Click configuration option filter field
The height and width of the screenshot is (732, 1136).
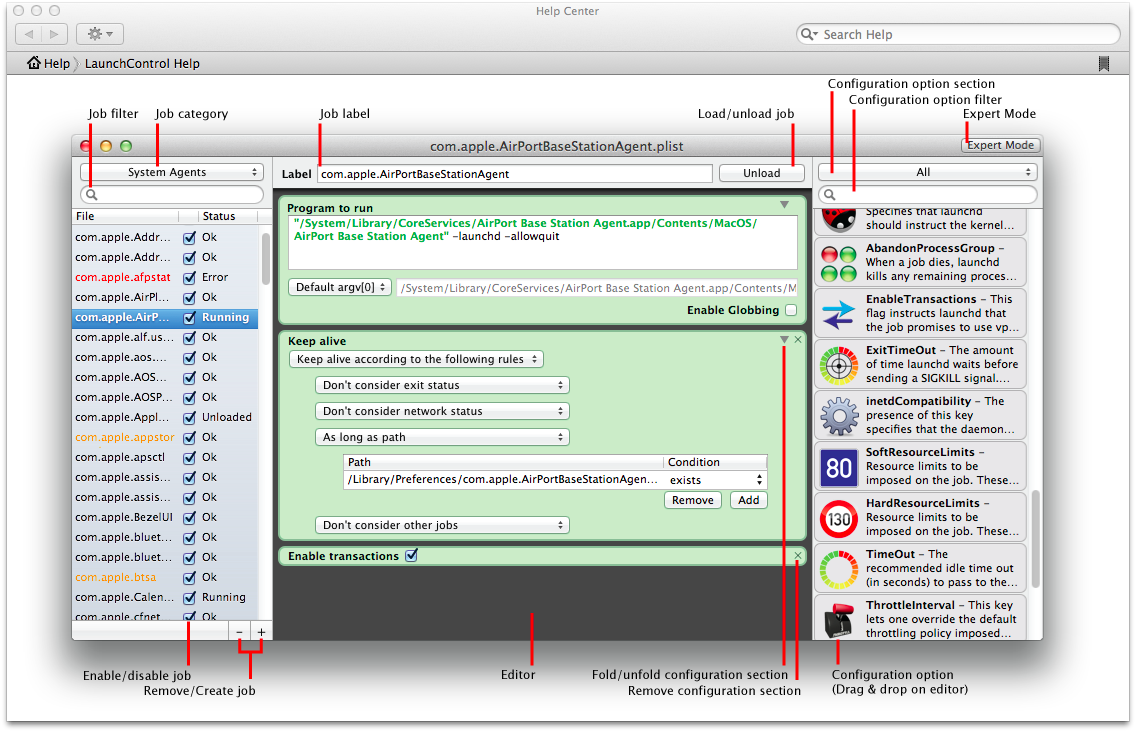pyautogui.click(x=928, y=194)
